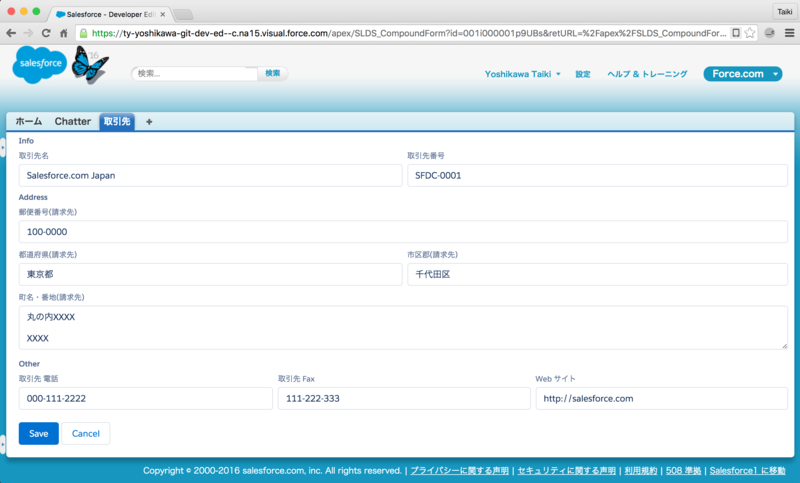
Task: Open プライバシーに関する声明 footer link
Action: tap(459, 471)
